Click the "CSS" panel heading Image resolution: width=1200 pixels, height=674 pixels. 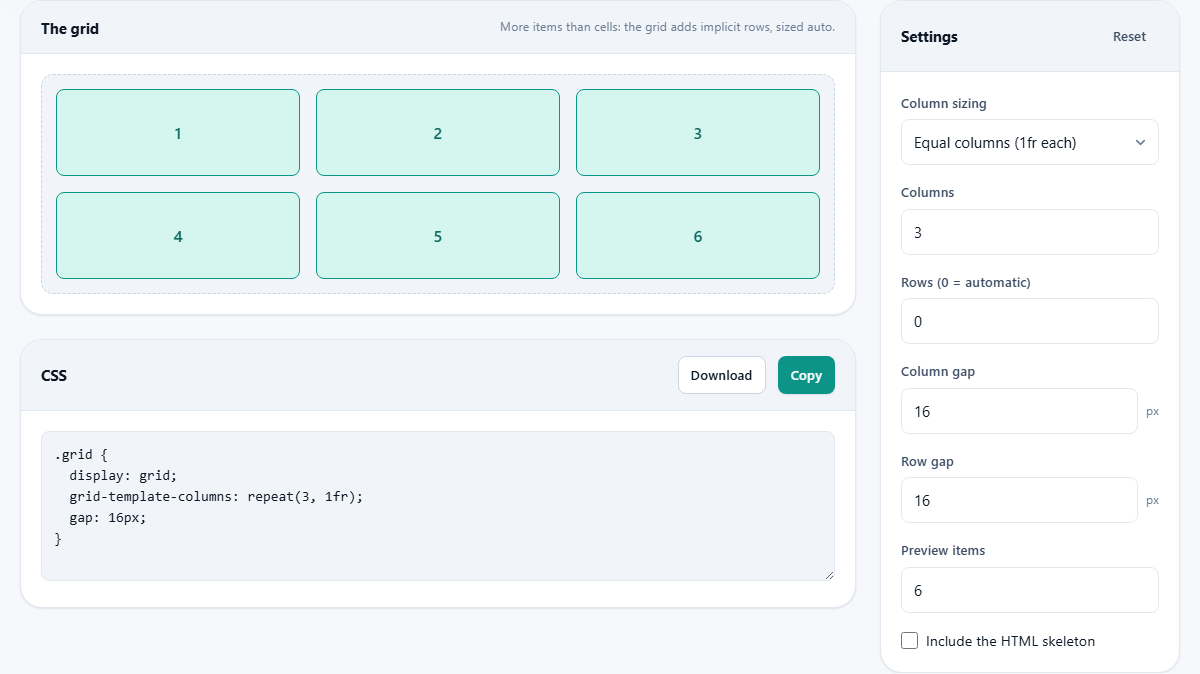click(x=54, y=376)
